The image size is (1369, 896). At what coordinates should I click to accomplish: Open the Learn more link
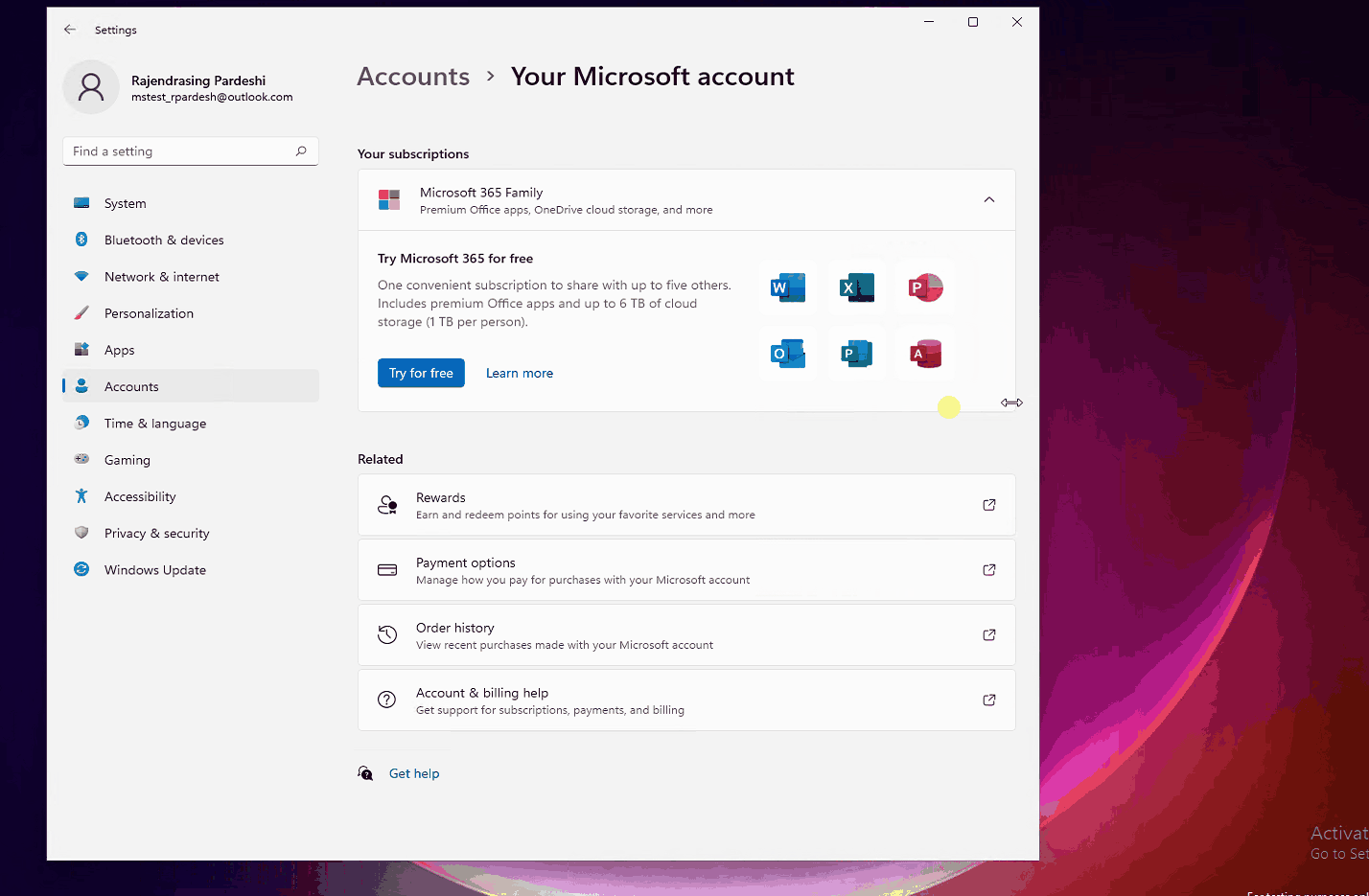[x=520, y=373]
